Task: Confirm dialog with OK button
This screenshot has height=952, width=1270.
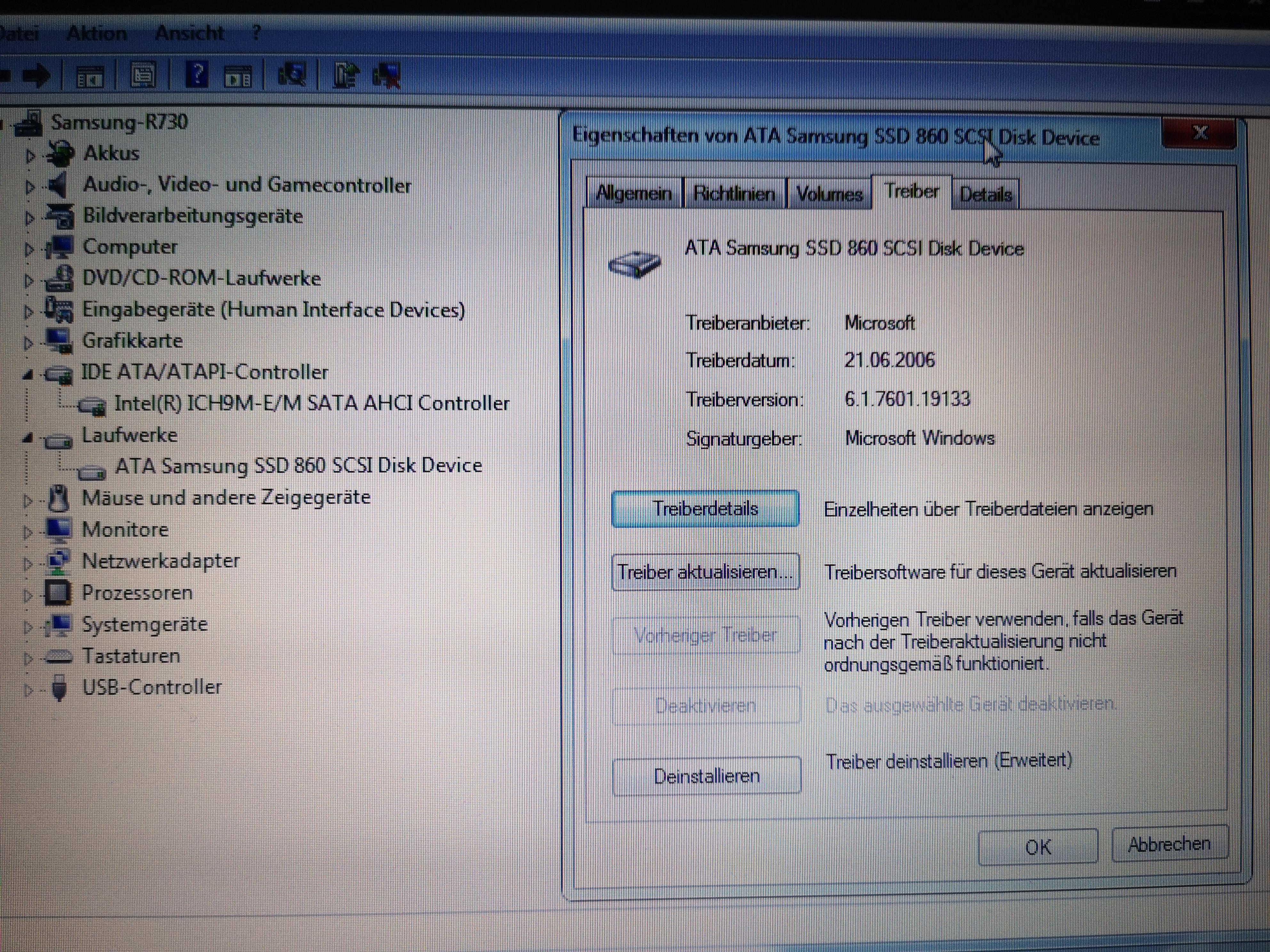Action: click(x=1038, y=847)
